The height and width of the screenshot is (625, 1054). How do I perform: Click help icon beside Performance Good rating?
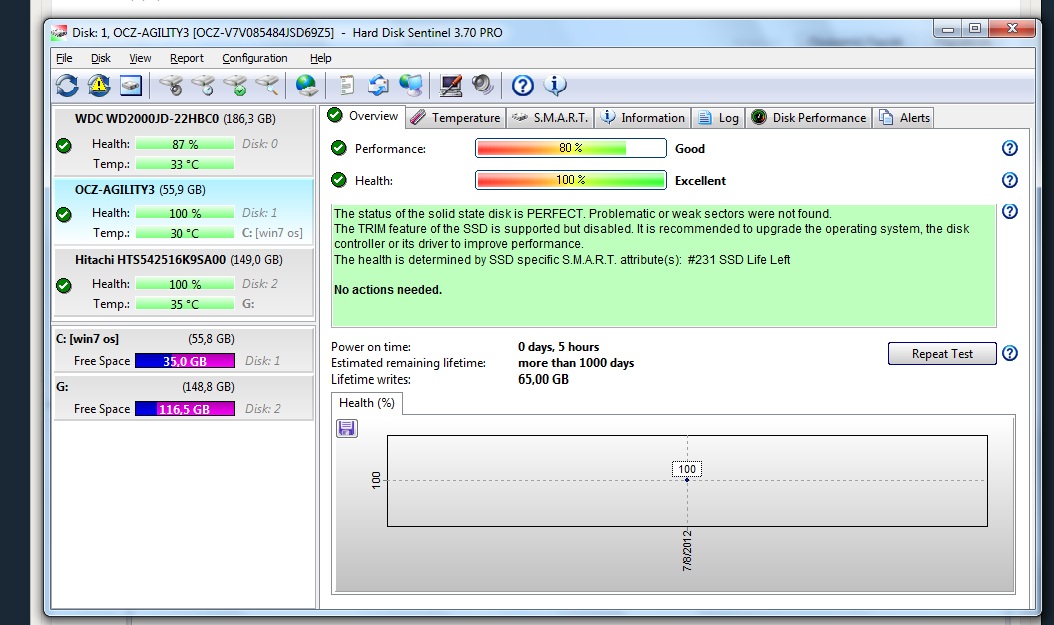[x=1009, y=149]
